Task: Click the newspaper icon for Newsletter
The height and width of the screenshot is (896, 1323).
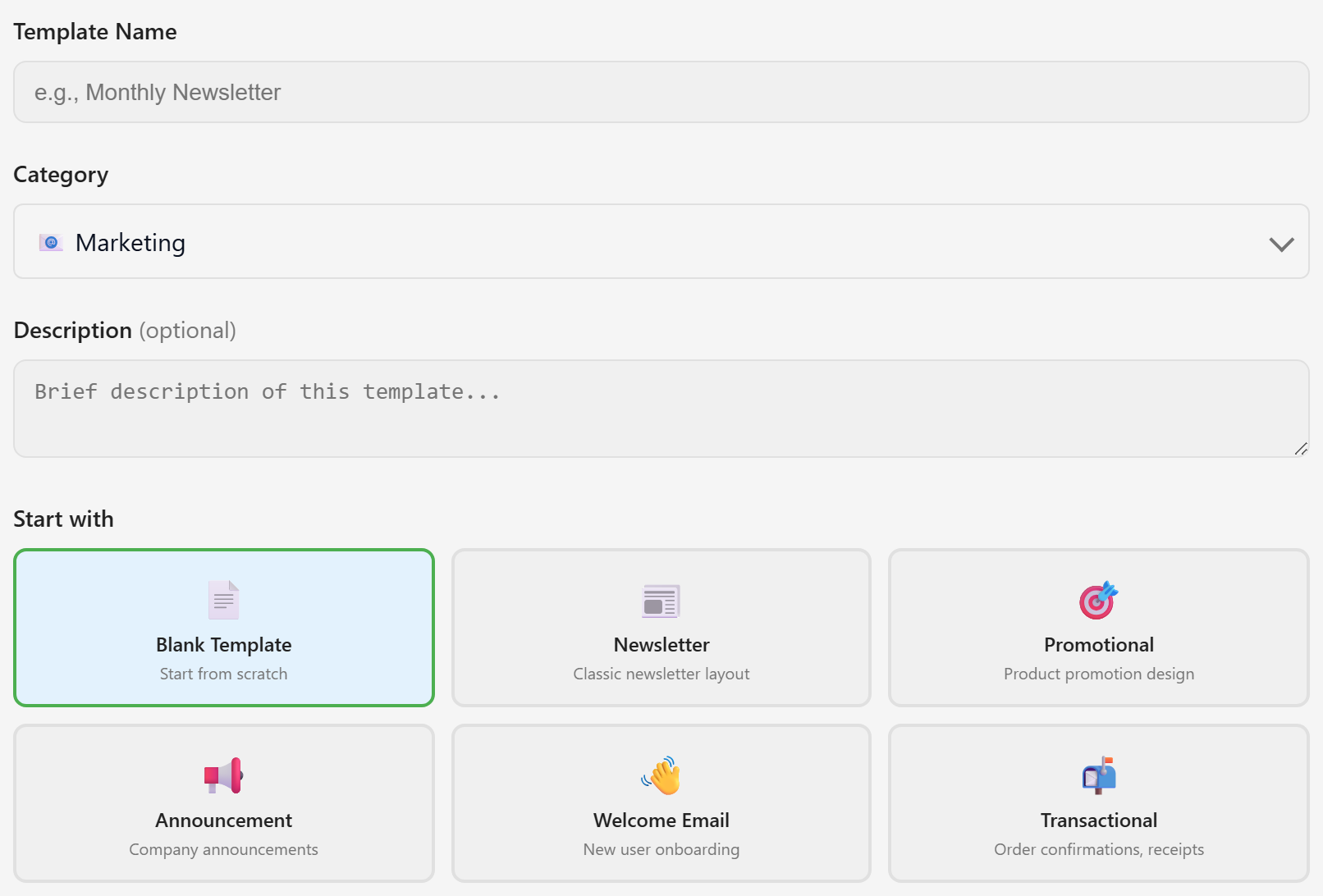Action: [x=661, y=601]
